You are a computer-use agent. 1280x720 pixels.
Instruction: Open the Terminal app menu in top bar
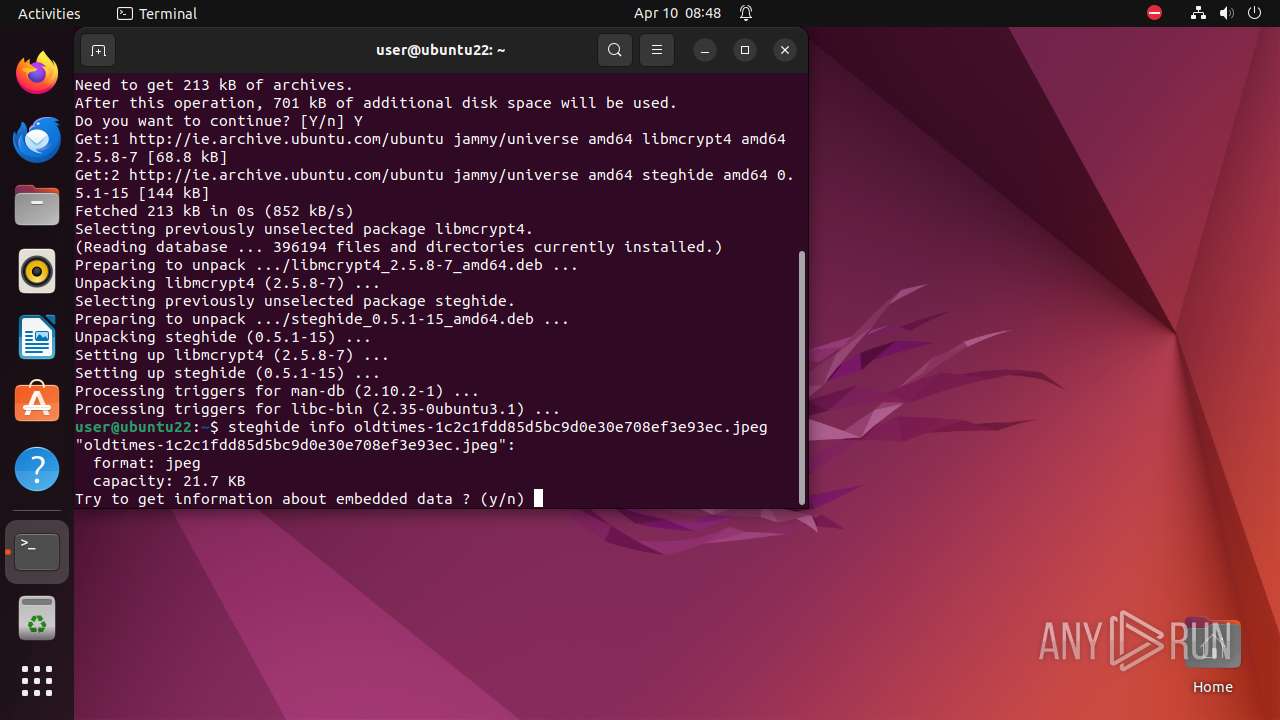[x=157, y=13]
